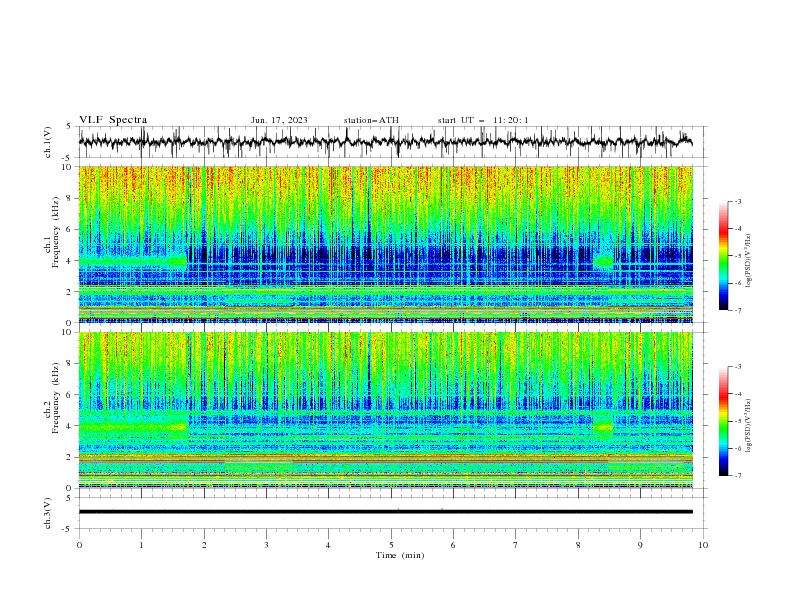Image resolution: width=792 pixels, height=612 pixels.
Task: Select the "Jun. 17, 2023" date label
Action: point(279,120)
